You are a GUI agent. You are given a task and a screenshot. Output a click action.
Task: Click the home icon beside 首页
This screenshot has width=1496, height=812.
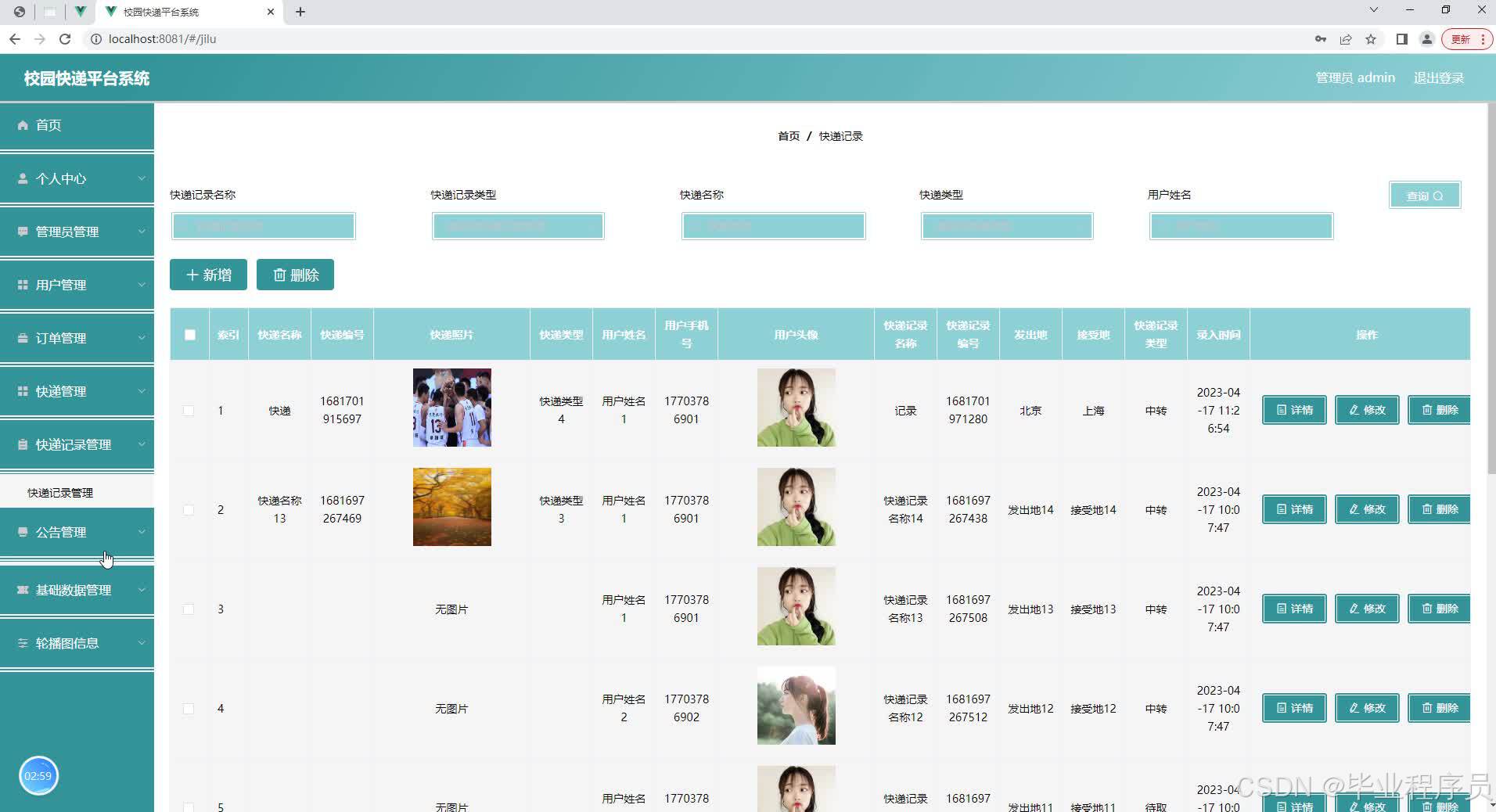pos(23,125)
